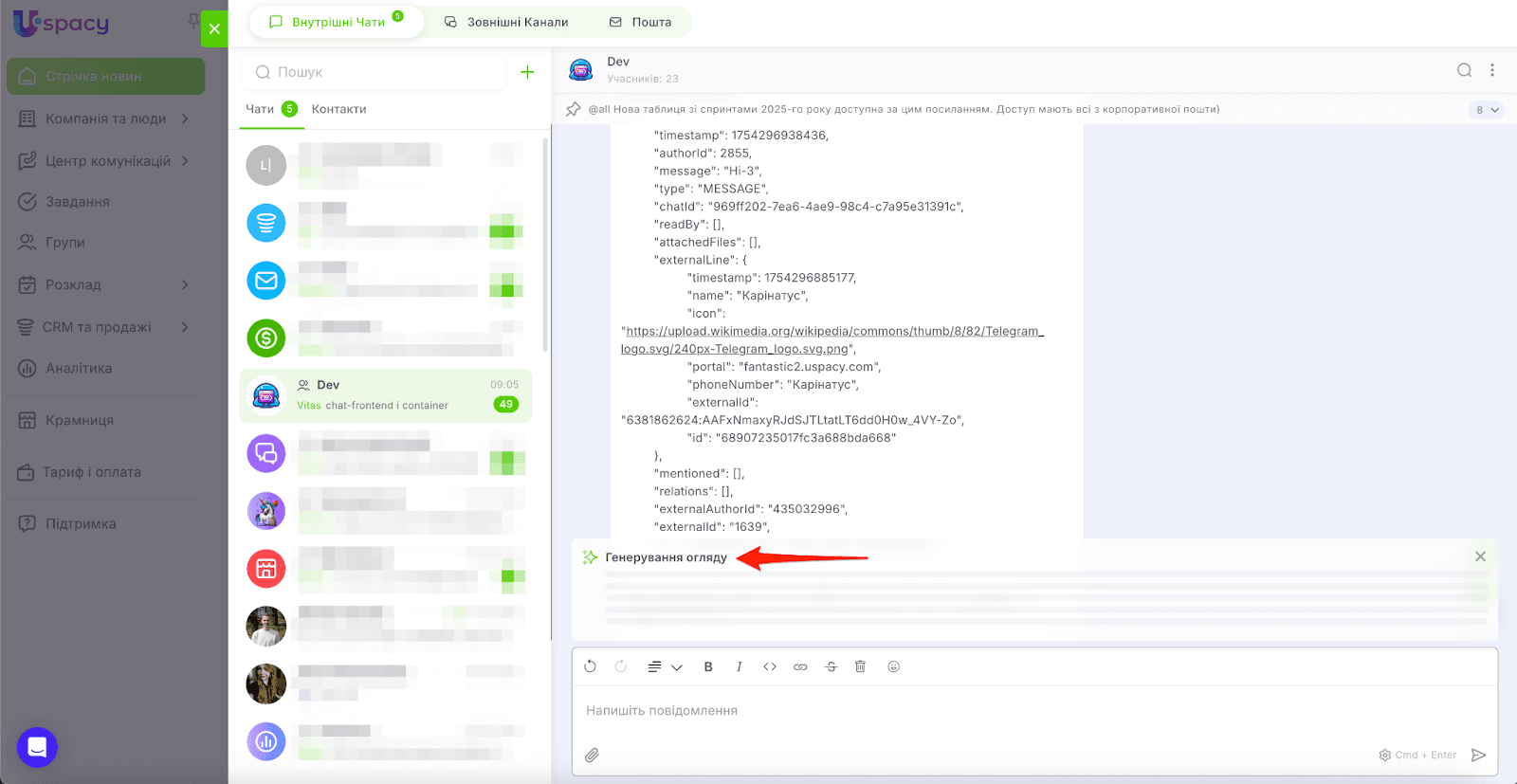The width and height of the screenshot is (1517, 784).
Task: Switch to Зовнішні Канали tab
Action: coord(506,22)
